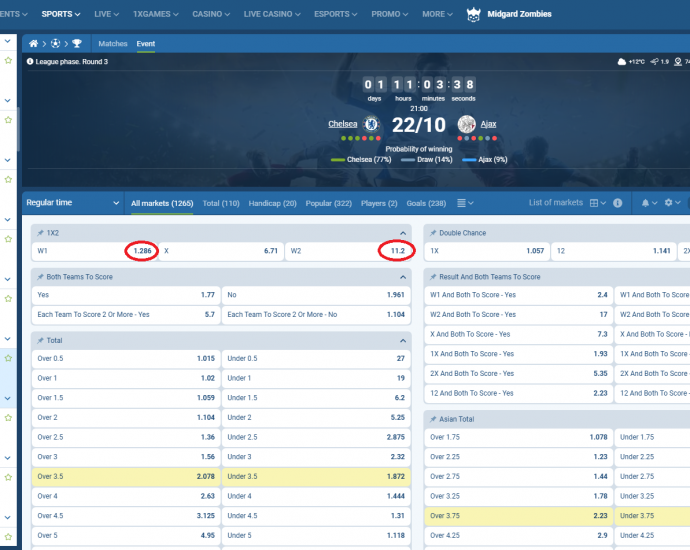Switch to the Matches tab
Screen dimensions: 690x550
(113, 44)
